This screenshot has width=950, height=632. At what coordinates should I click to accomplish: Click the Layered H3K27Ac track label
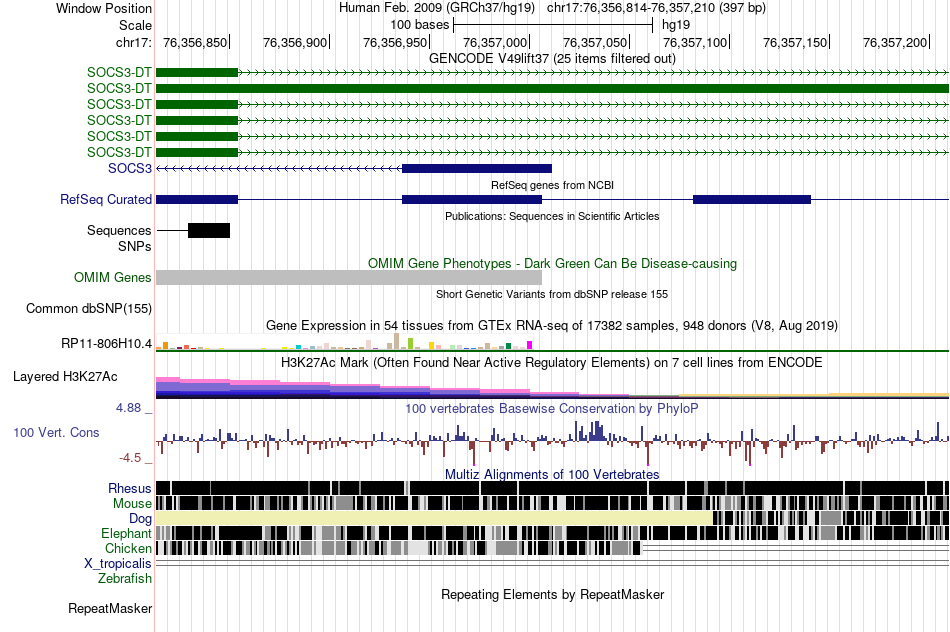click(x=65, y=377)
